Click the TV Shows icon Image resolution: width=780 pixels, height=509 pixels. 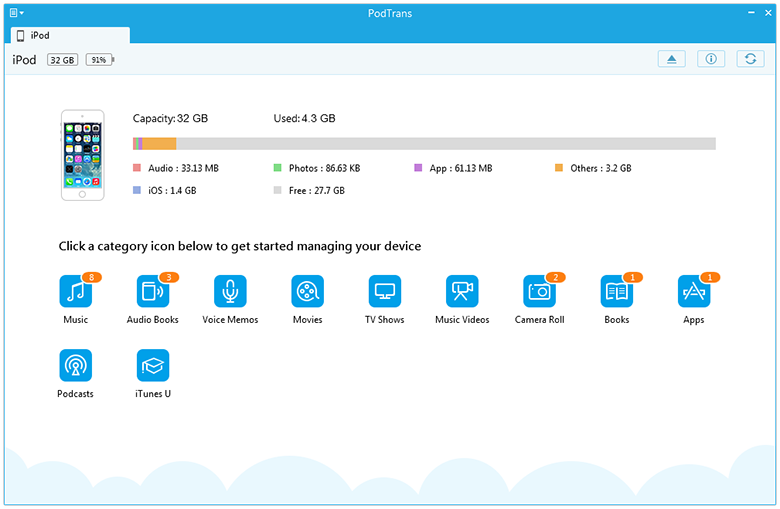point(385,291)
